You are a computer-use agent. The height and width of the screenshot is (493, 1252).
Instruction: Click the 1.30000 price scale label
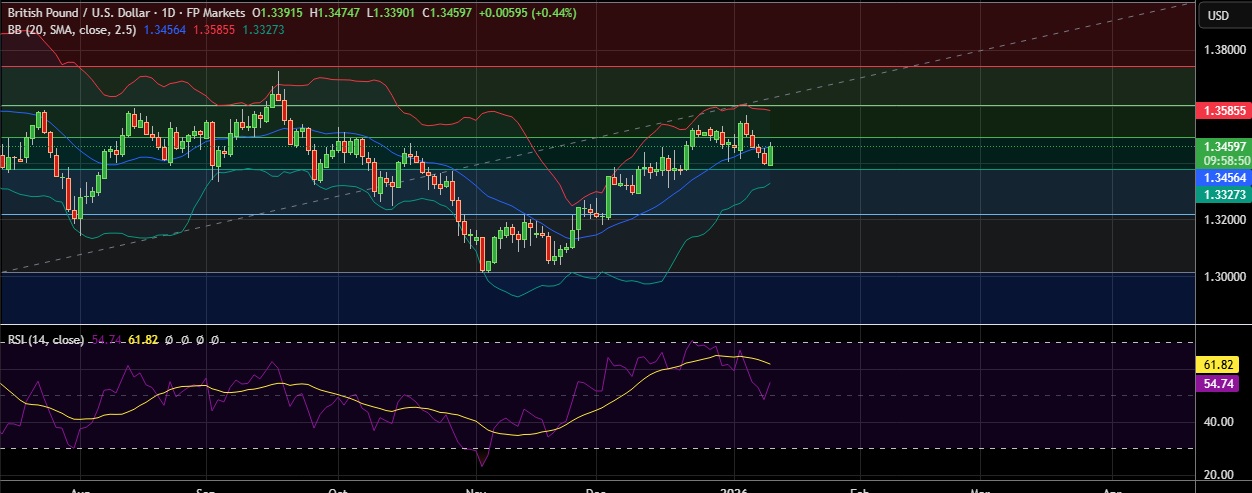click(x=1223, y=277)
